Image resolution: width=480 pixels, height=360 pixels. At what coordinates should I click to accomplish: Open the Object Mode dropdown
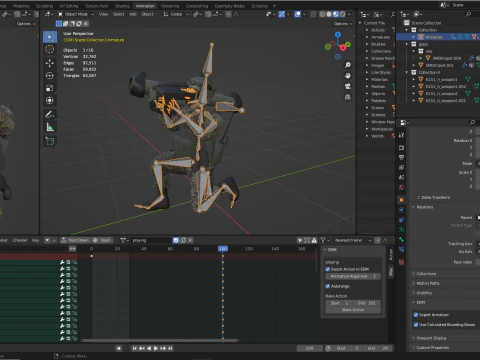[x=76, y=14]
